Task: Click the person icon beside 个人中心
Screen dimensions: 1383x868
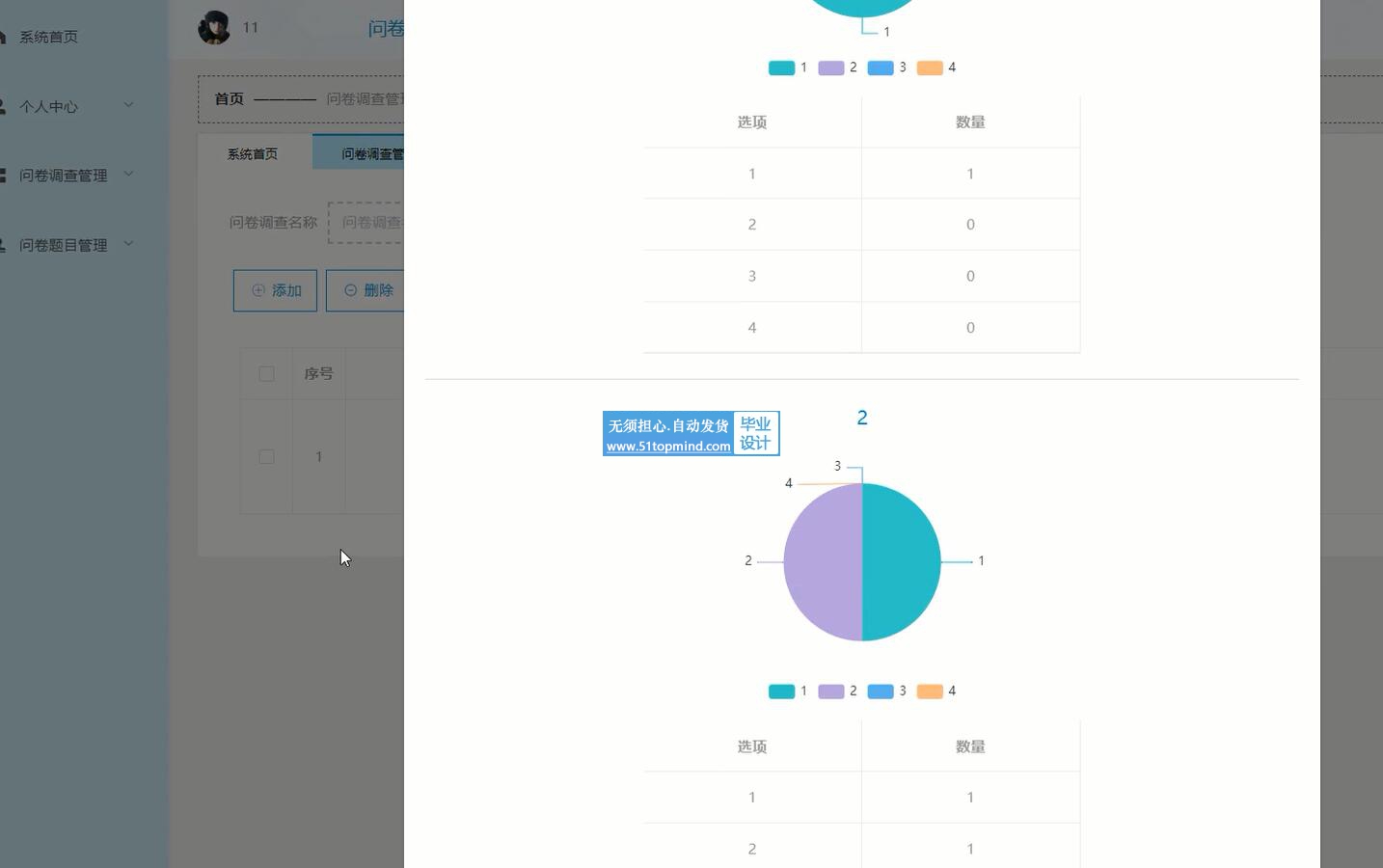Action: 3,106
